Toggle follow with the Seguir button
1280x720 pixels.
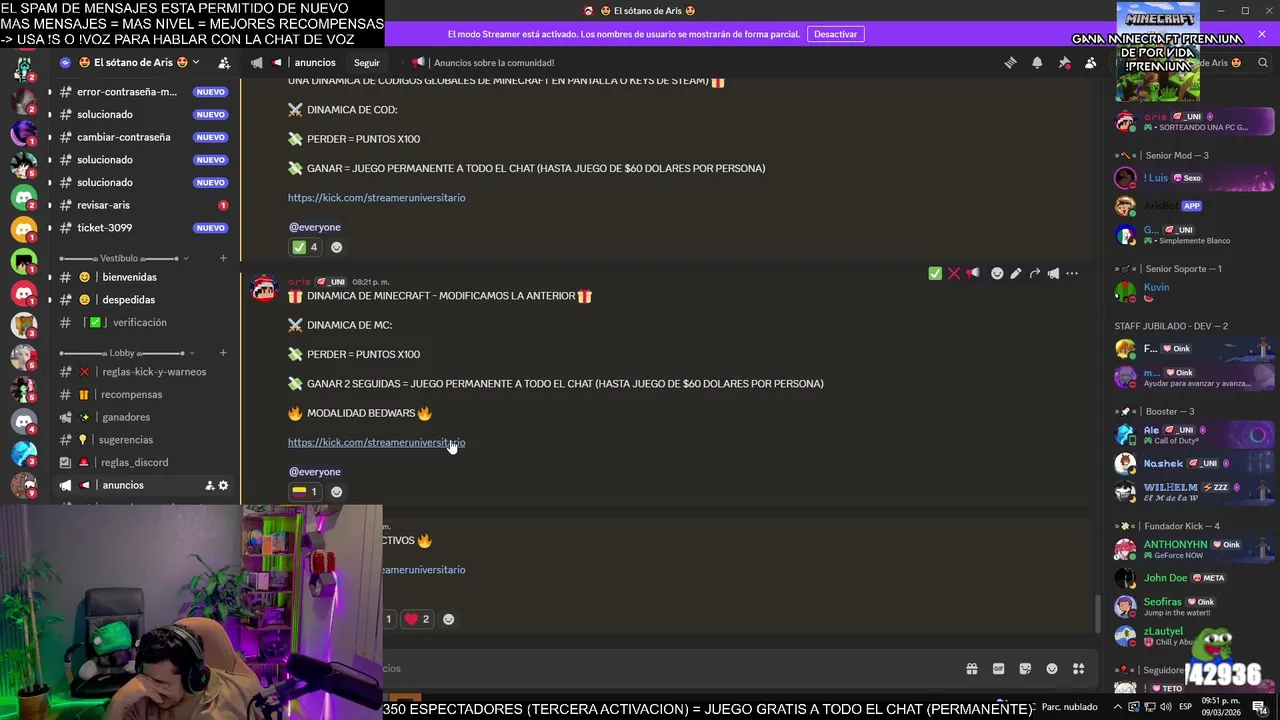pos(367,62)
